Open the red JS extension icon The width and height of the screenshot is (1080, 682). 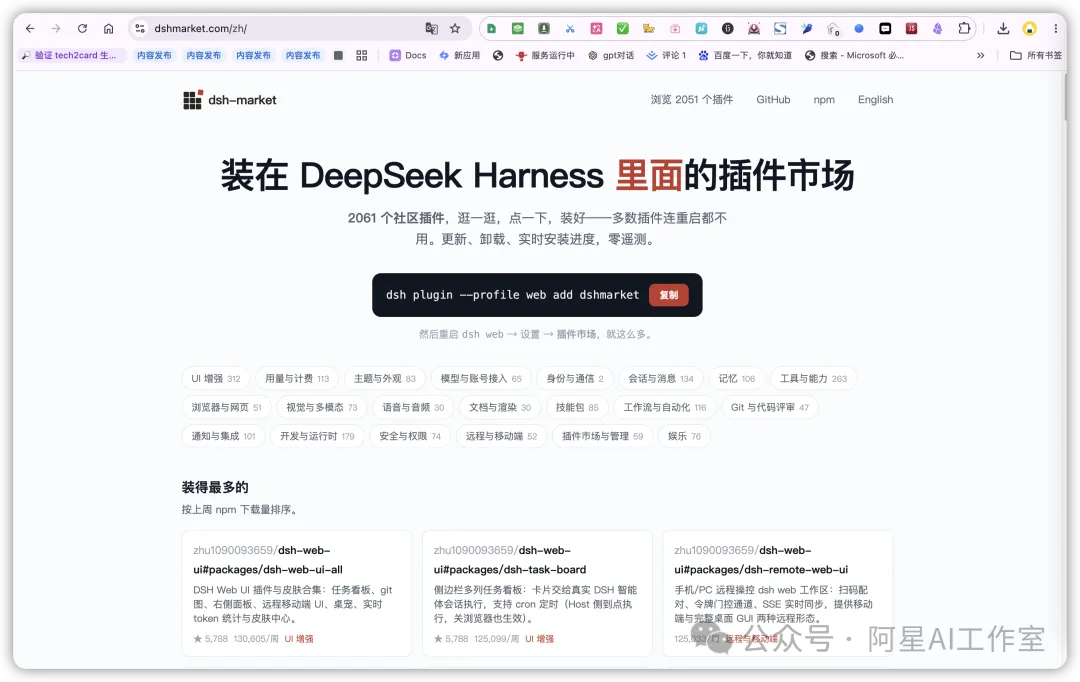[911, 28]
